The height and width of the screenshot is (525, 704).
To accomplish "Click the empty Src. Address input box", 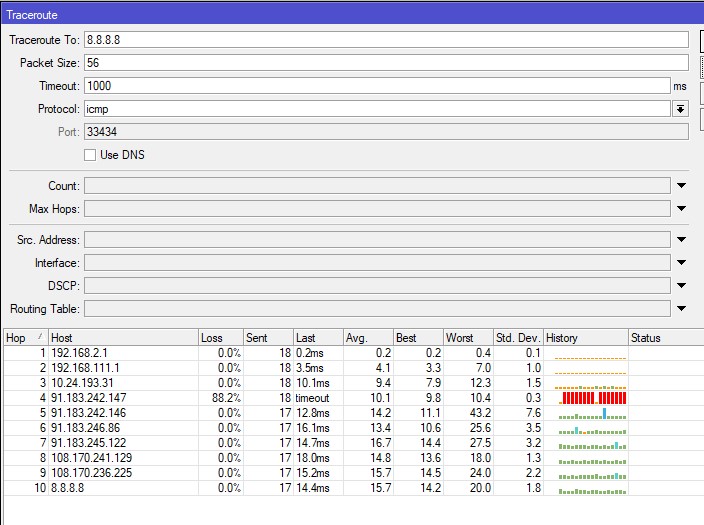I will 377,239.
